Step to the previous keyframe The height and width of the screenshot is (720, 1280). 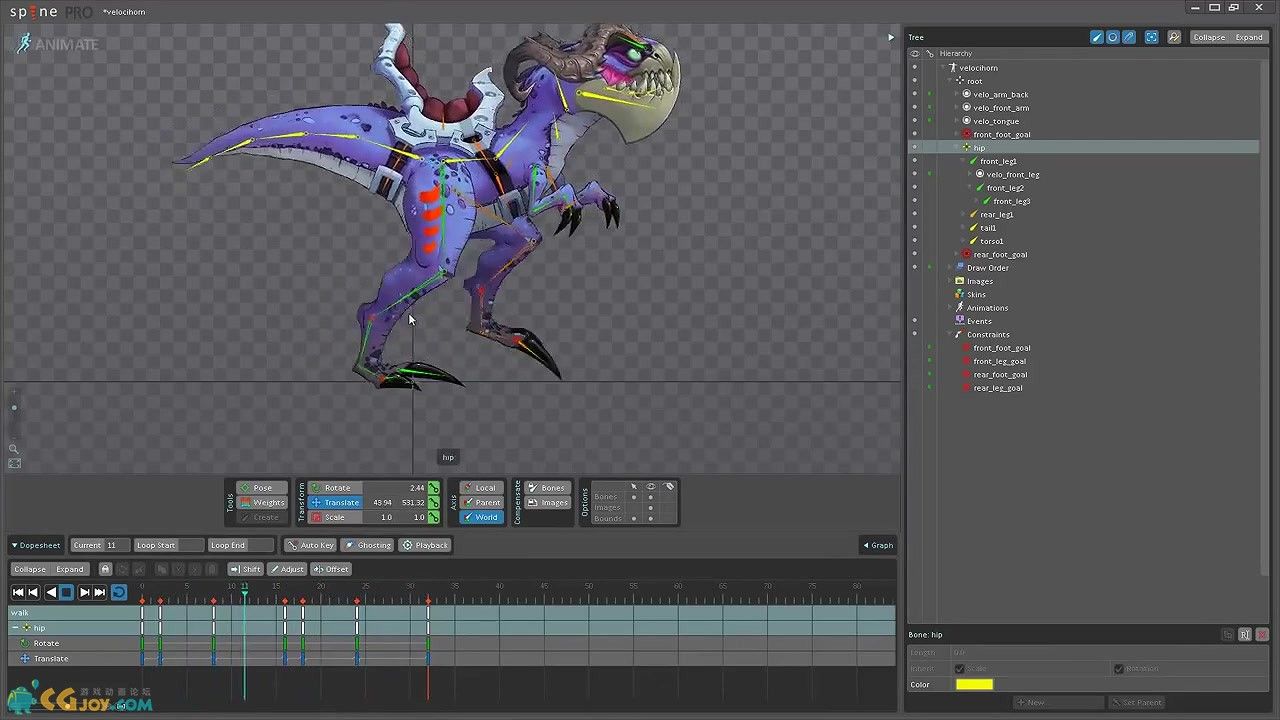click(x=32, y=592)
